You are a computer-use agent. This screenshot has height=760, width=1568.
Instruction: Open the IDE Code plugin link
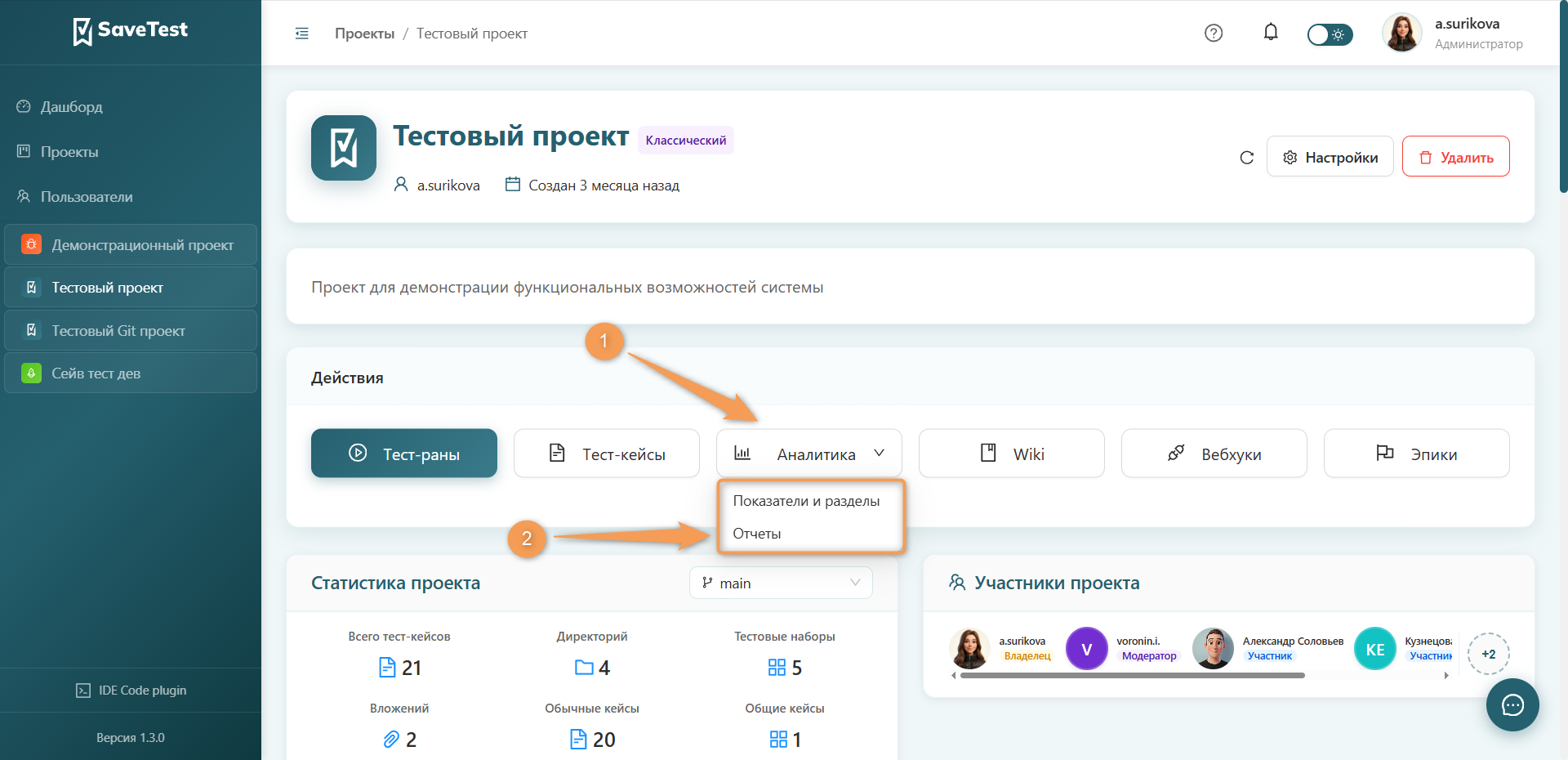(x=131, y=691)
